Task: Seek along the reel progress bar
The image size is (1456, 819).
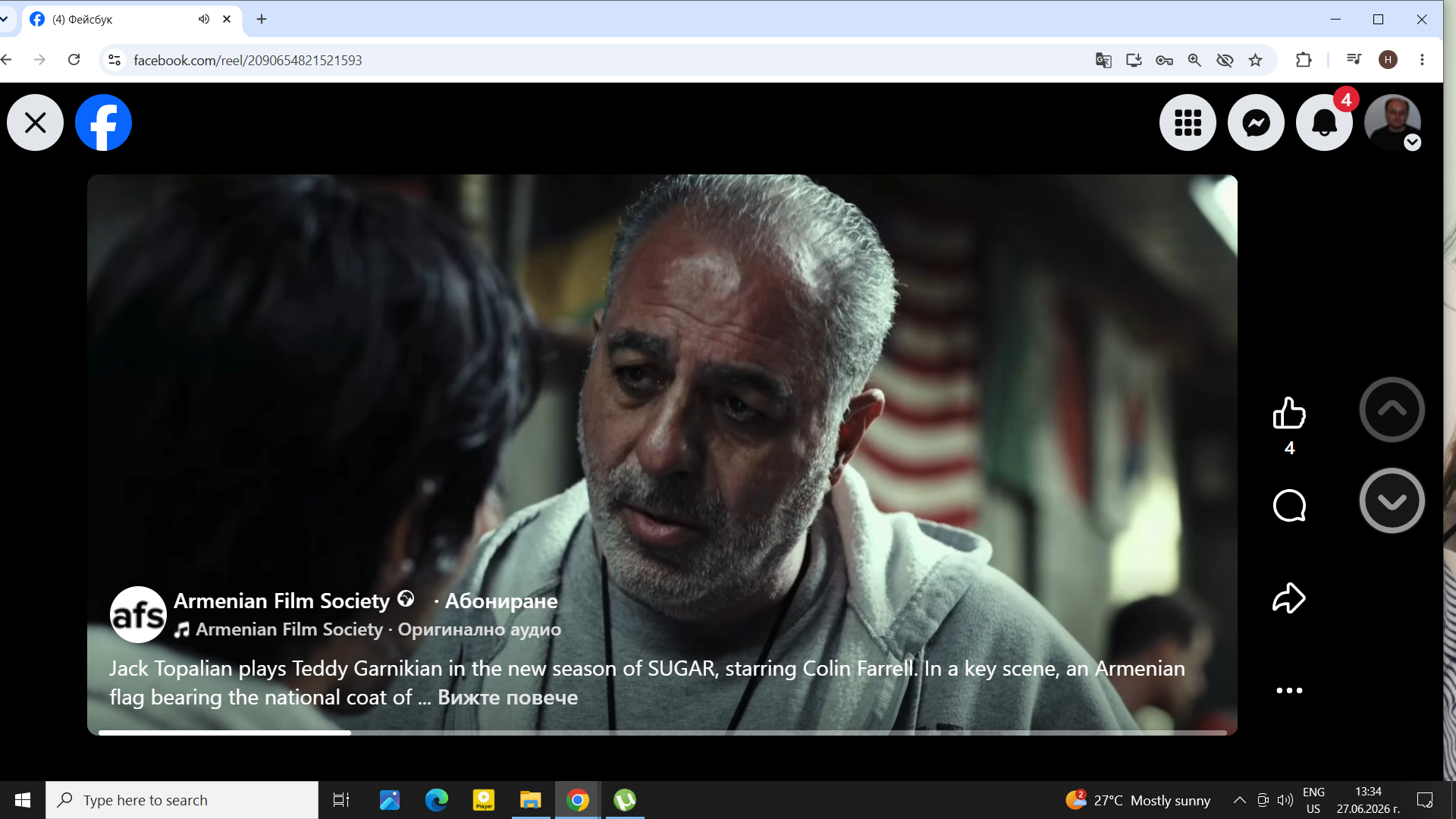Action: pos(662,733)
